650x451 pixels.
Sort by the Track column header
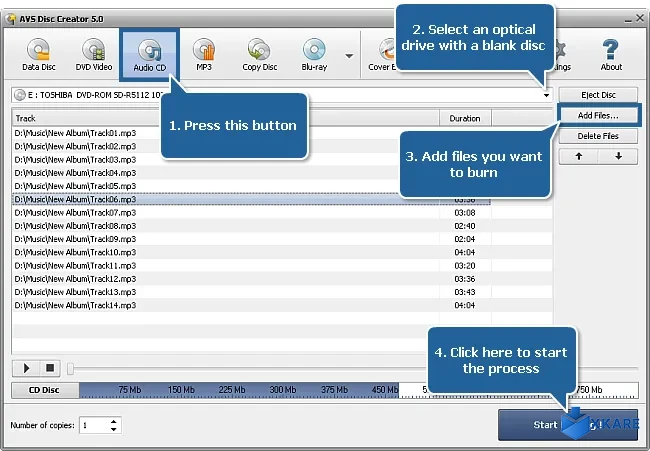pyautogui.click(x=225, y=118)
